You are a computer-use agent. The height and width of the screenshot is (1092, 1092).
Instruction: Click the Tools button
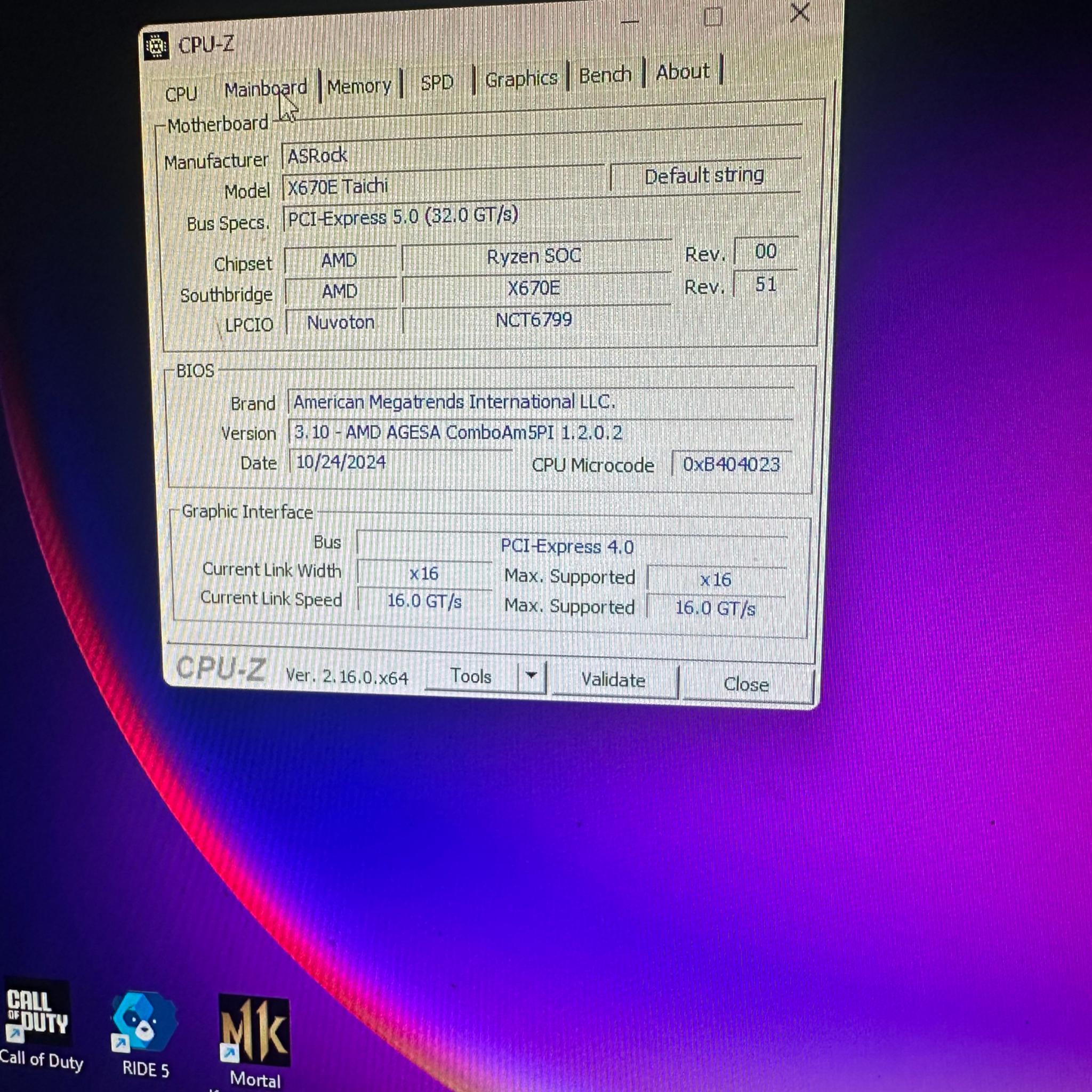(471, 676)
